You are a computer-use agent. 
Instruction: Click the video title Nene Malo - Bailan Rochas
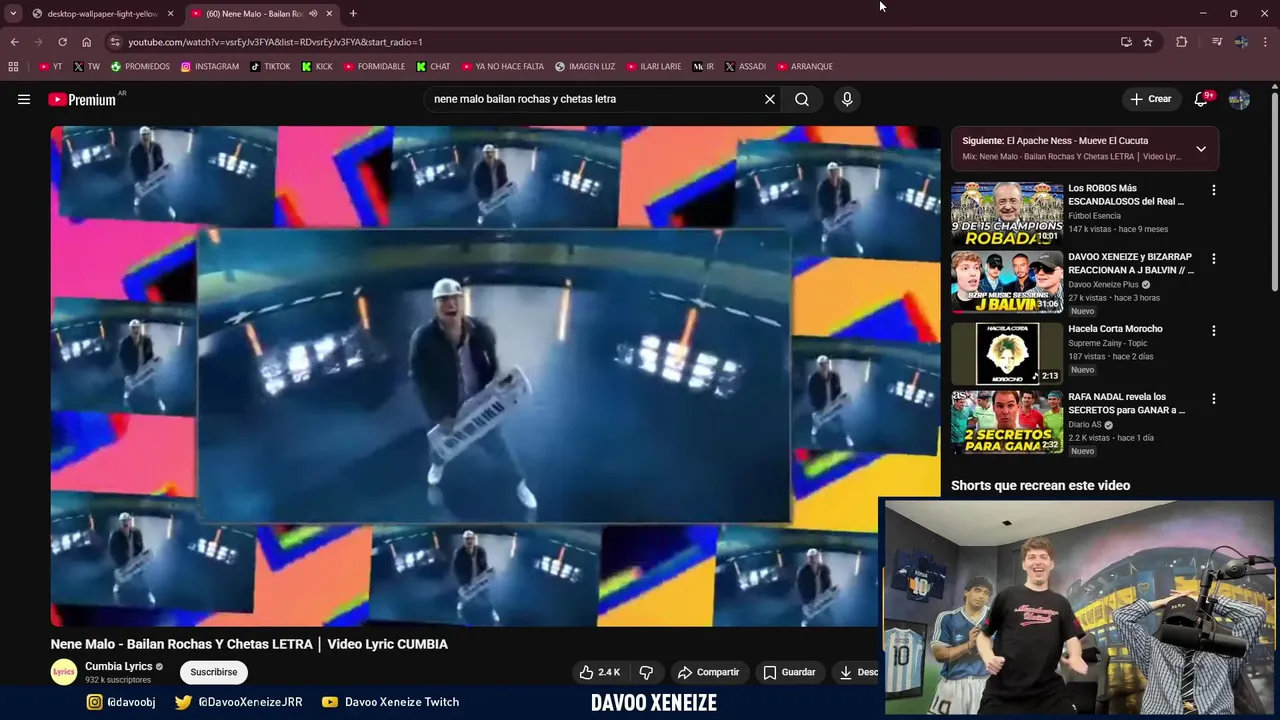(x=249, y=644)
